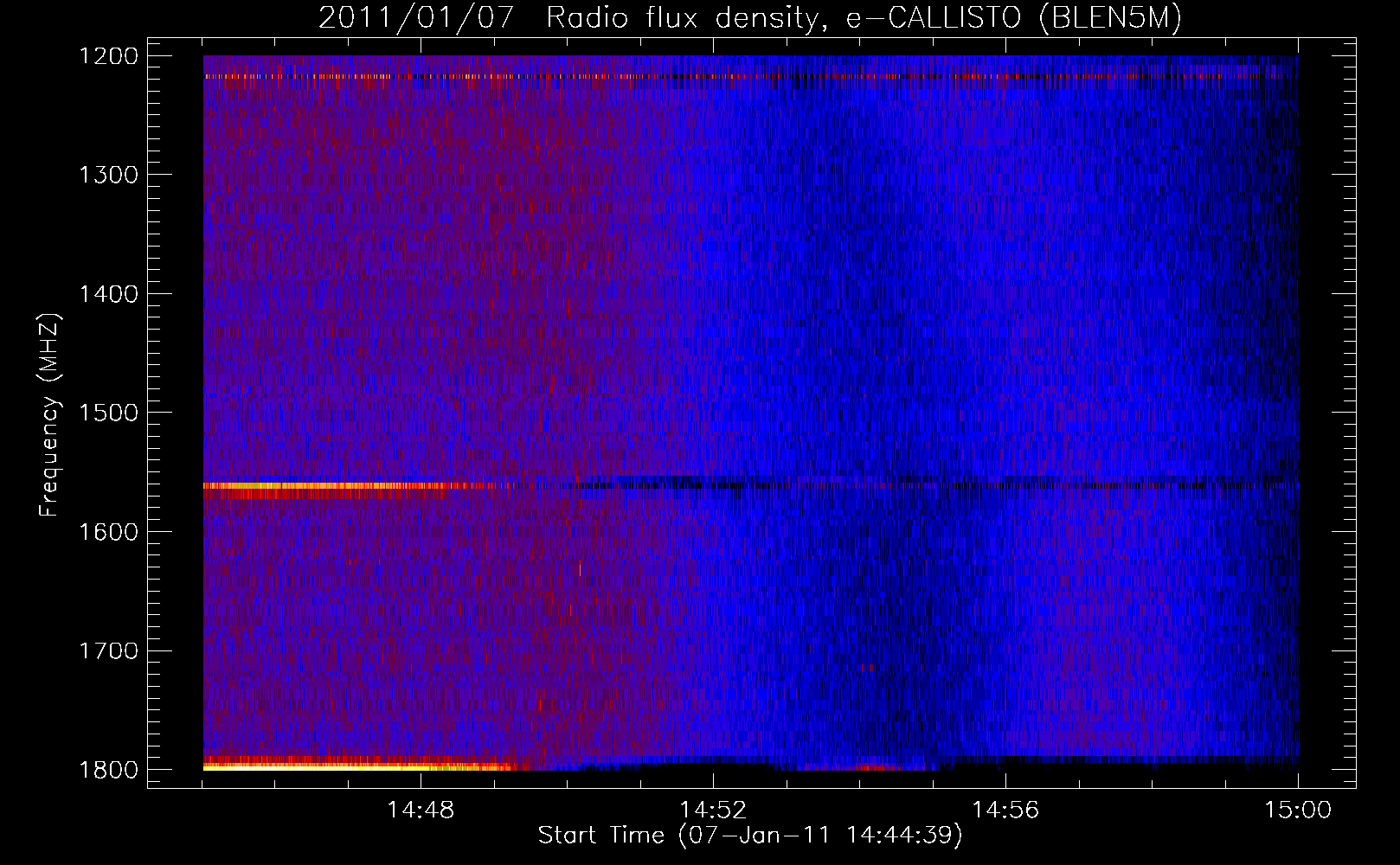Click the 'Start Time (07-Jan-11 14:44:39)' label
The height and width of the screenshot is (865, 1400).
tap(750, 836)
